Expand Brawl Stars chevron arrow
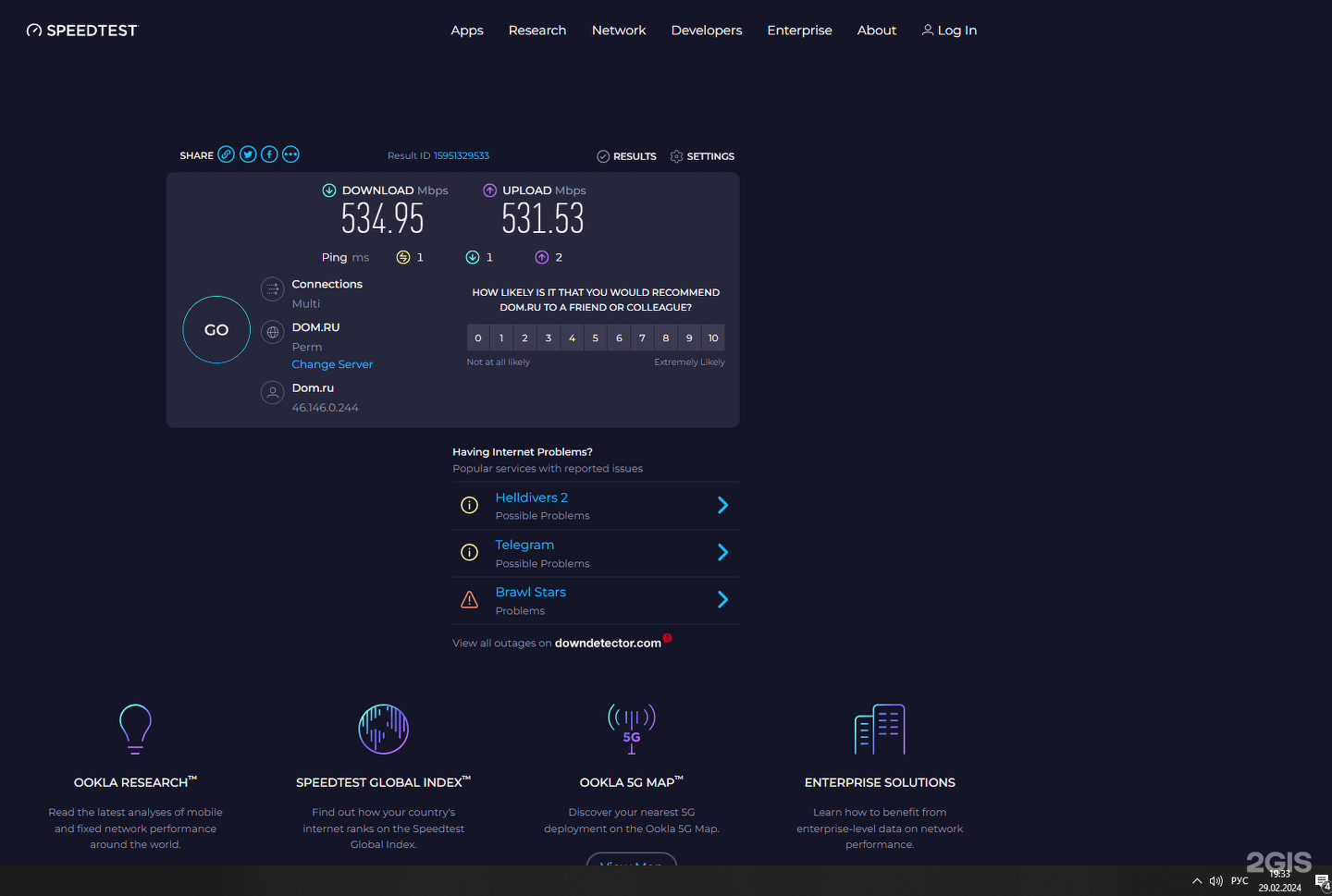 pyautogui.click(x=723, y=599)
